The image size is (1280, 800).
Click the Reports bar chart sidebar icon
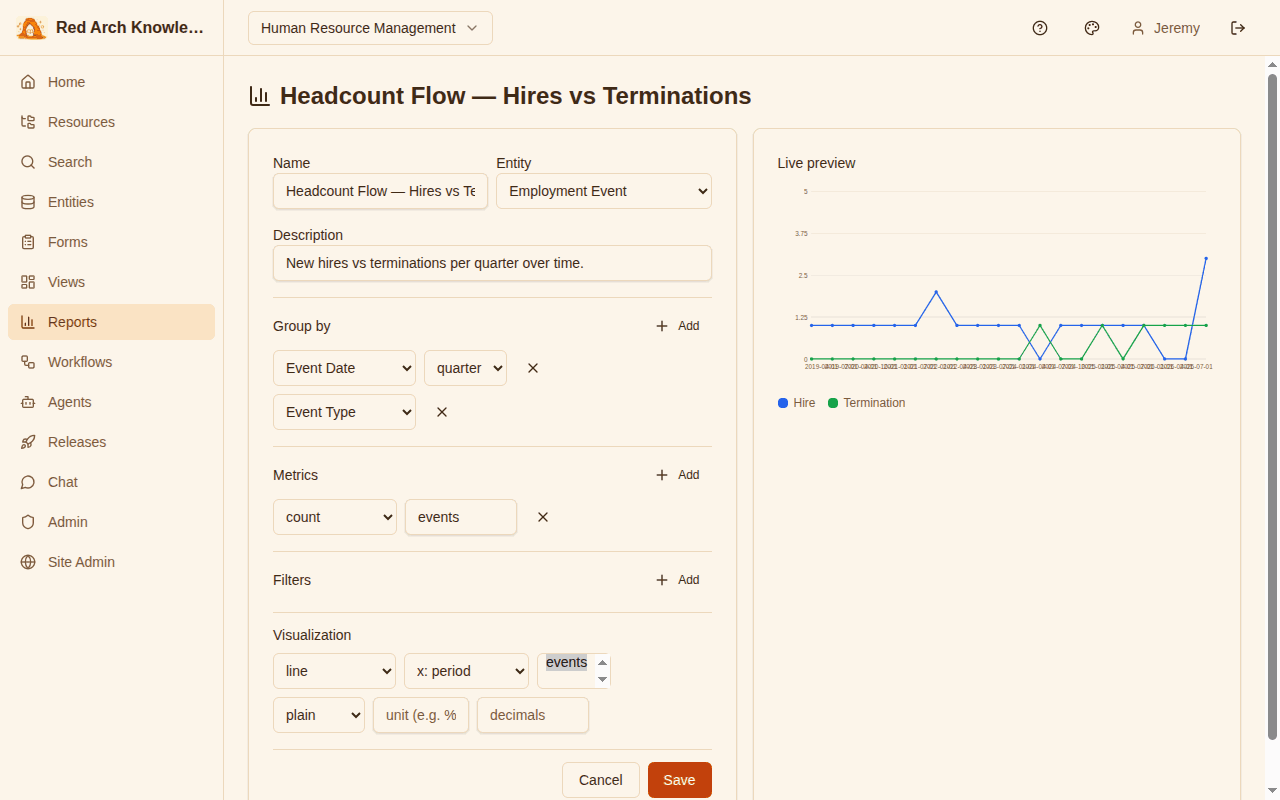tap(28, 322)
